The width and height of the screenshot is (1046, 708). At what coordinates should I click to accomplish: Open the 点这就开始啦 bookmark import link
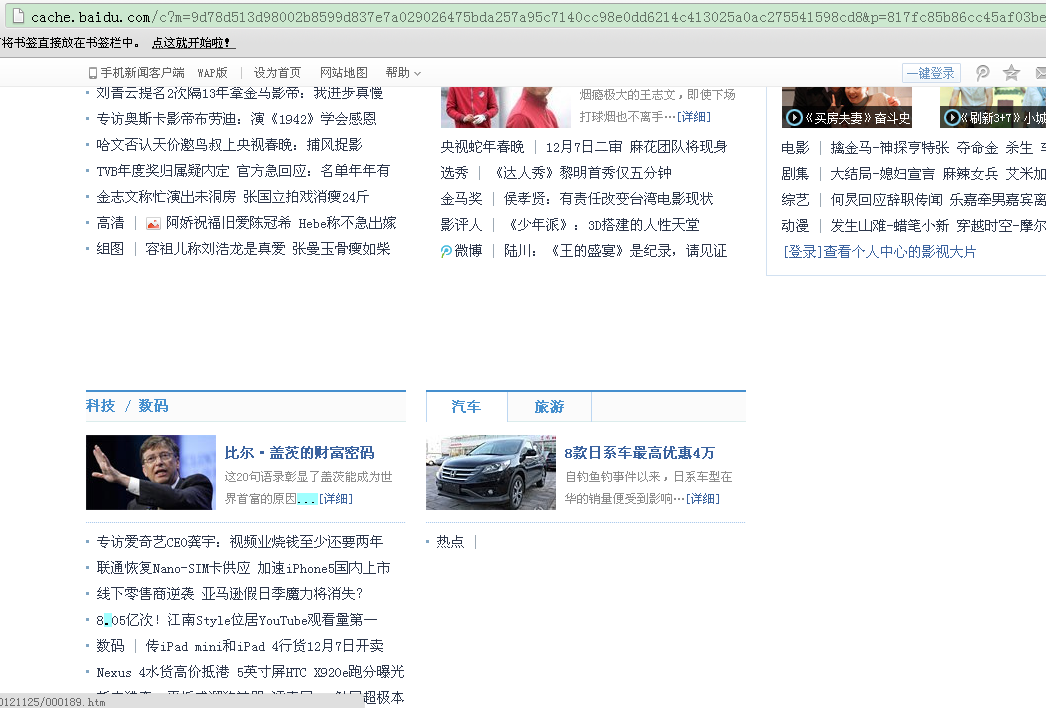[x=193, y=43]
